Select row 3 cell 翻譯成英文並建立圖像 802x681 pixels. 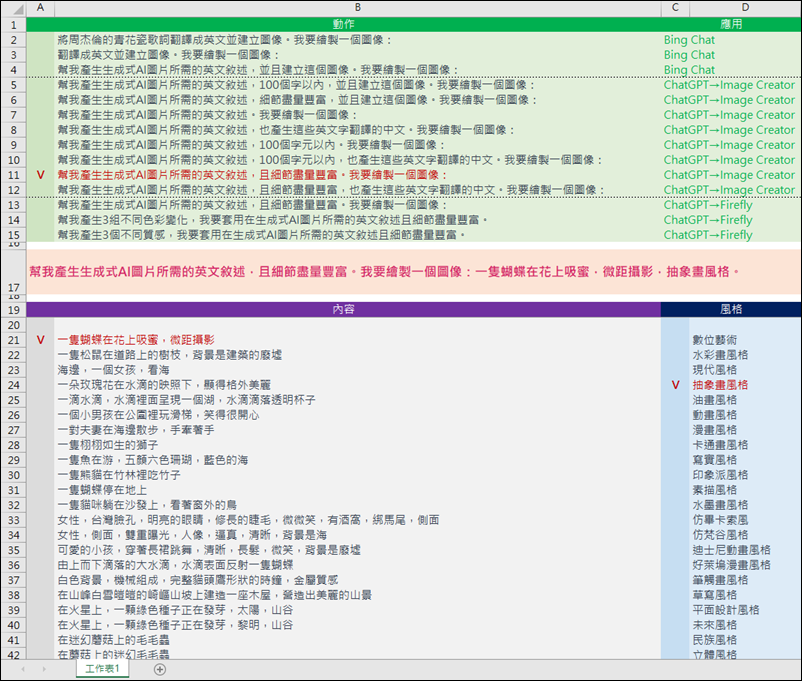(358, 55)
